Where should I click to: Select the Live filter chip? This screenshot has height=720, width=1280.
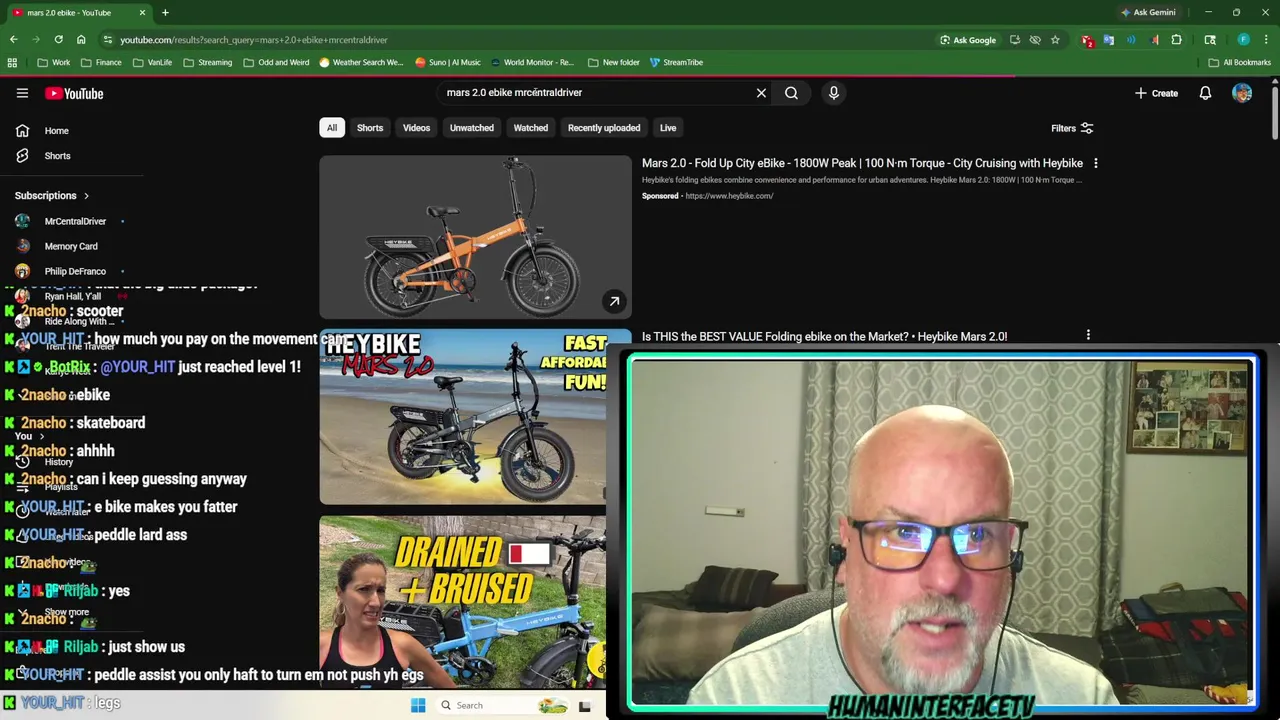(x=668, y=128)
